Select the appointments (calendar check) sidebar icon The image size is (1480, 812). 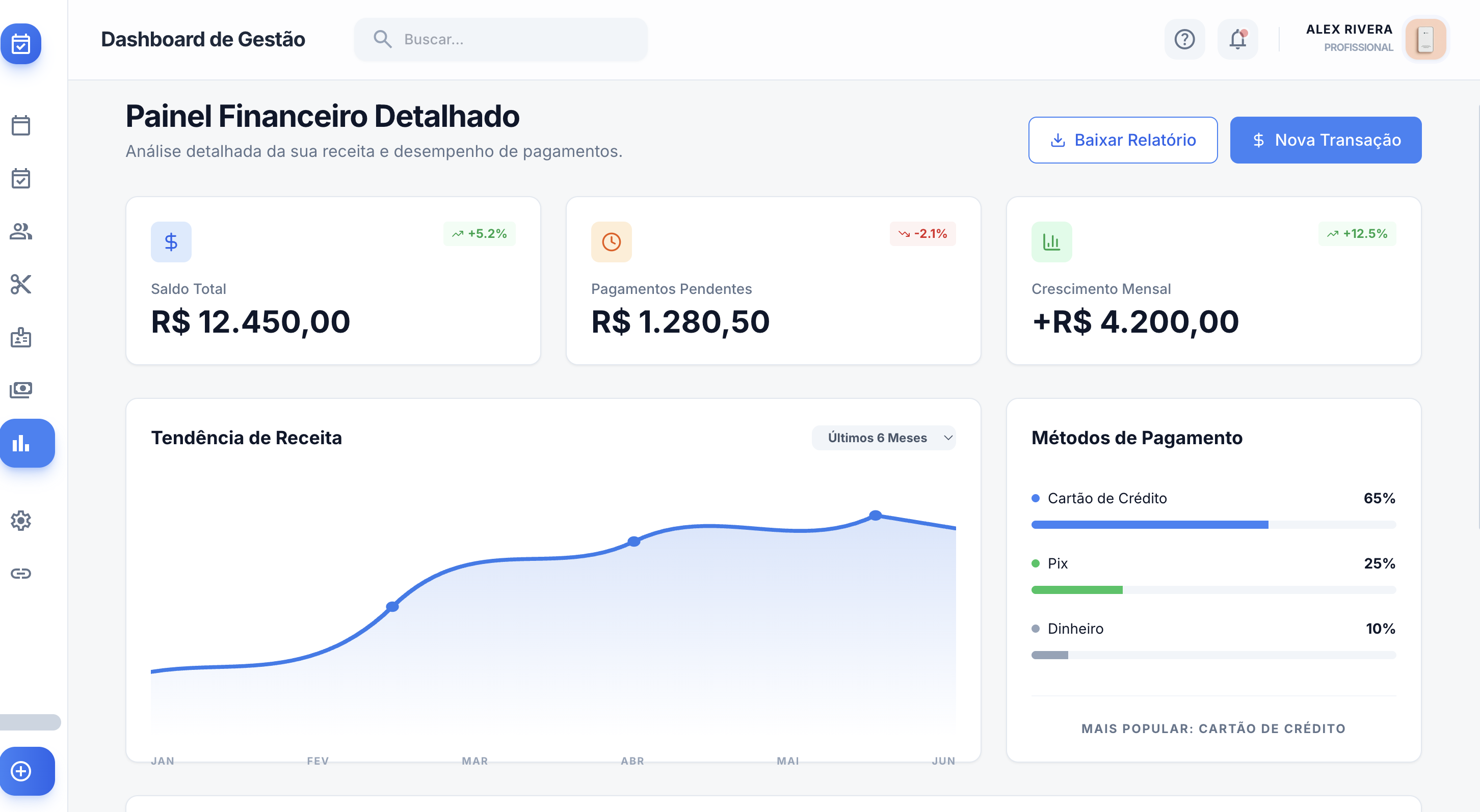(21, 179)
